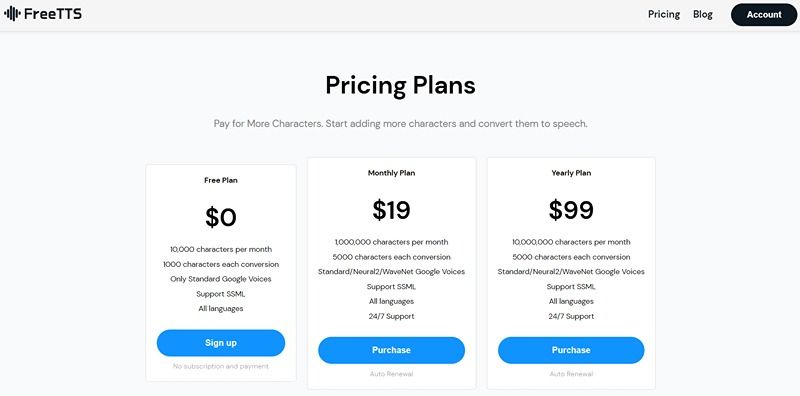The image size is (800, 396).
Task: Click the black Account button
Action: point(764,15)
